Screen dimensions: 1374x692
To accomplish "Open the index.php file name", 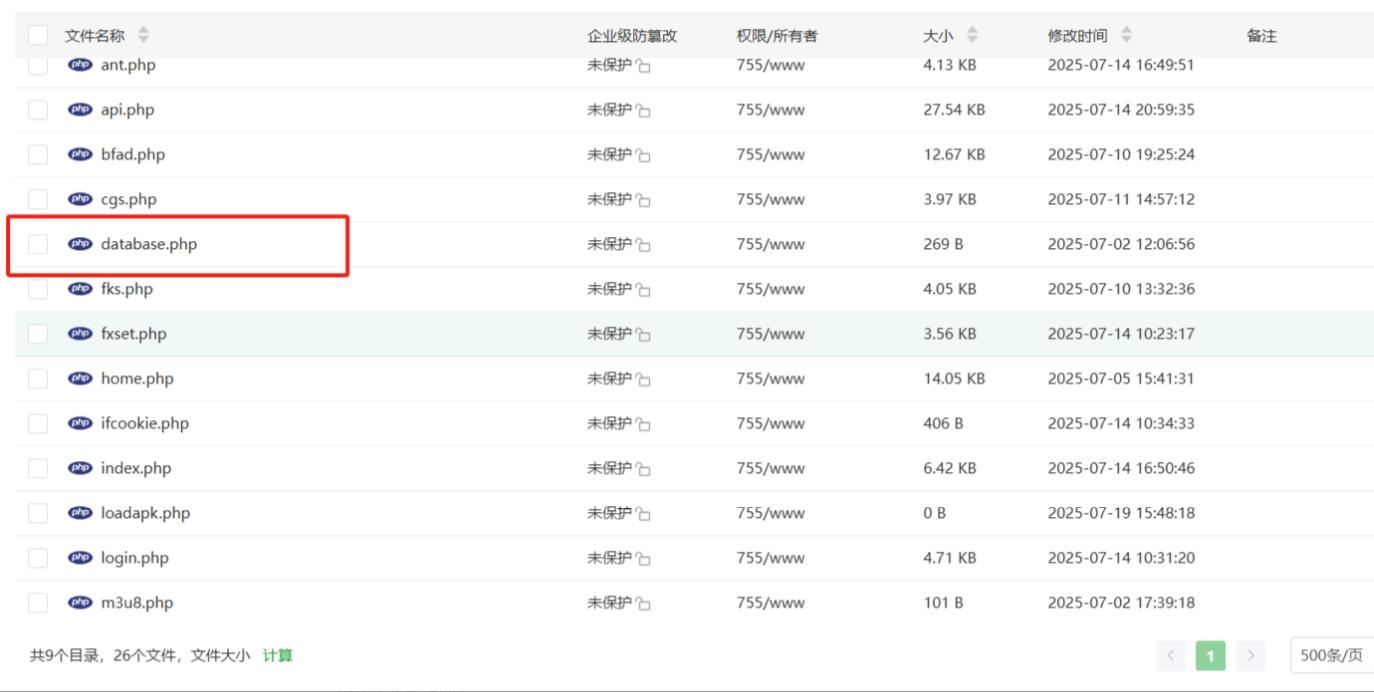I will point(136,469).
